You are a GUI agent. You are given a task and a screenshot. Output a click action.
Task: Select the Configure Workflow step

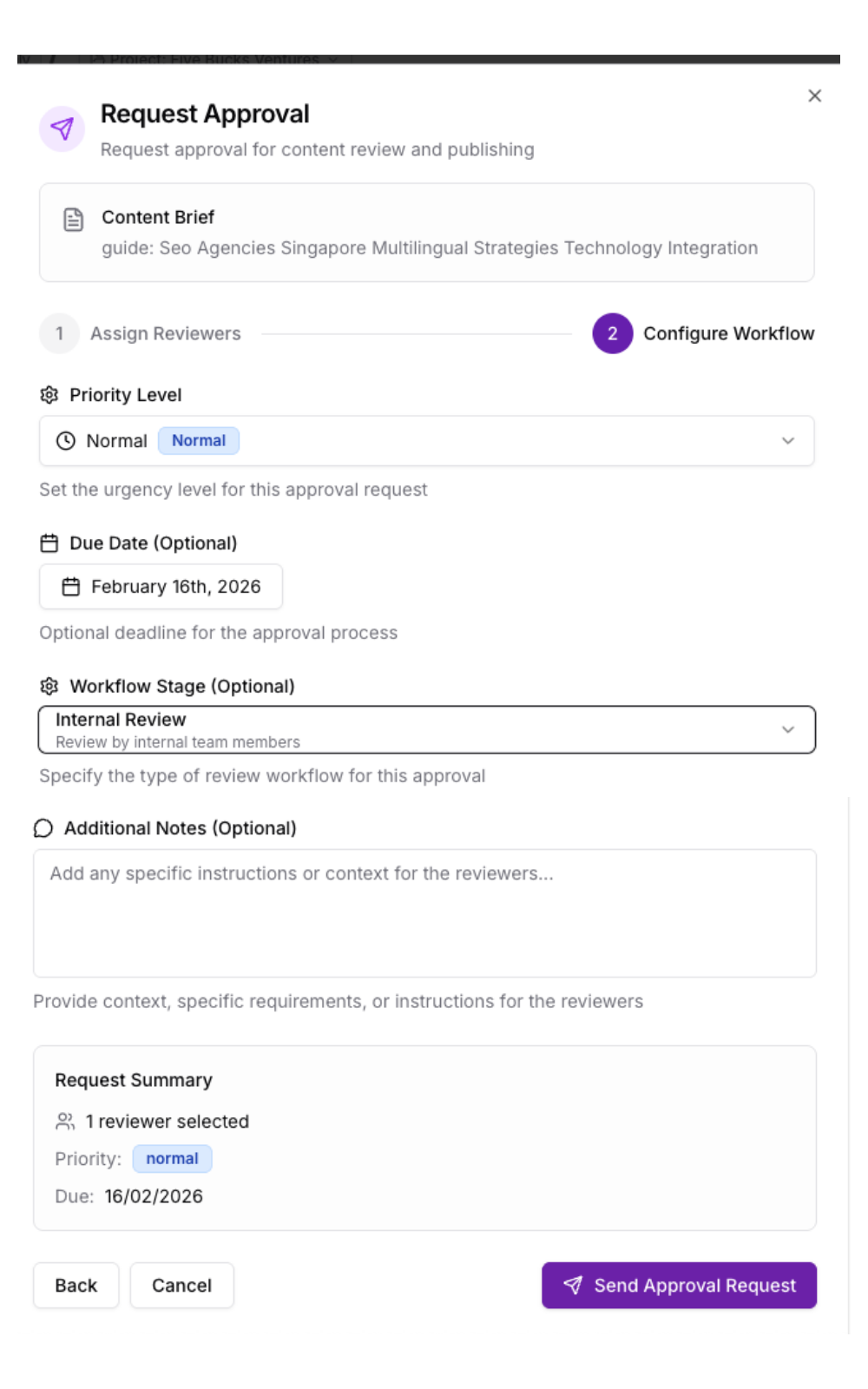(703, 333)
